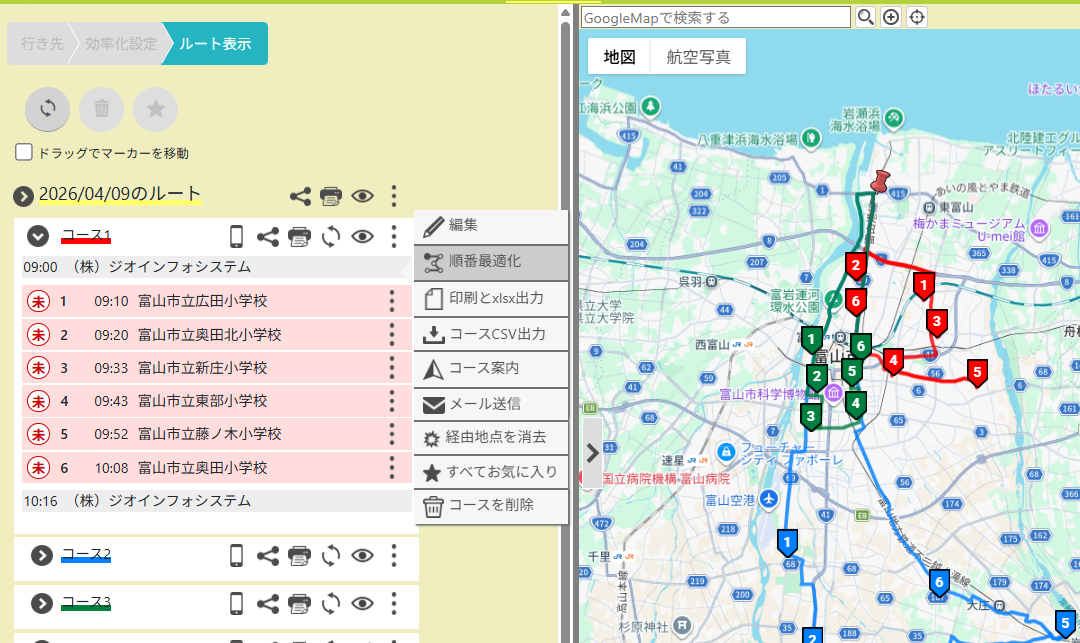Toggle visibility of コース1 with the eye icon
The image size is (1080, 643).
pyautogui.click(x=362, y=236)
